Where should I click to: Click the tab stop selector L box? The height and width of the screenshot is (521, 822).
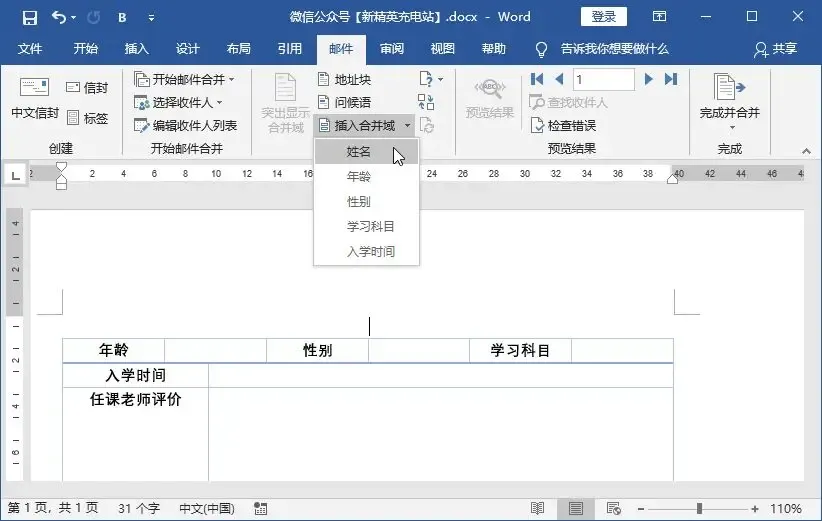click(x=16, y=175)
